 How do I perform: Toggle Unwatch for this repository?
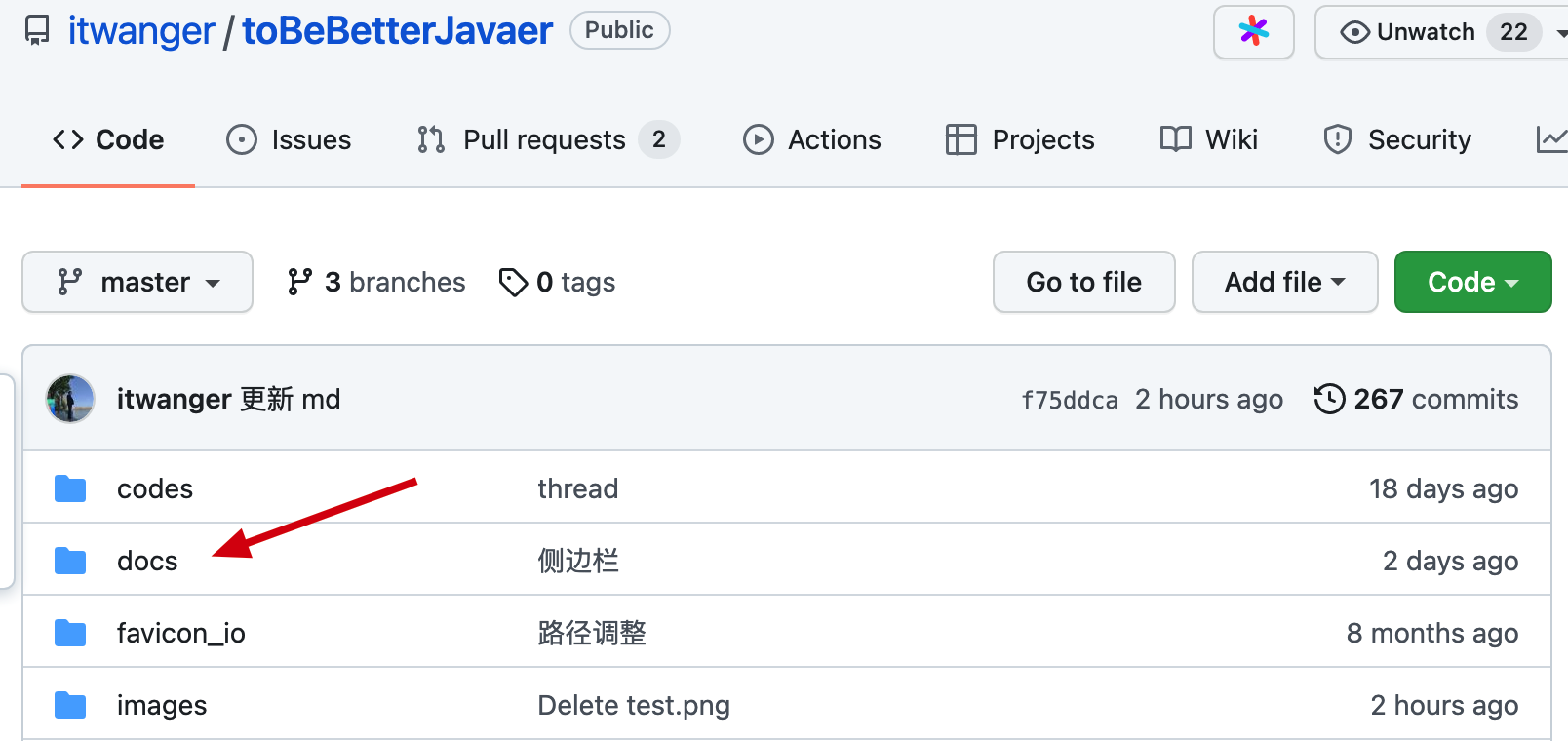1408,32
